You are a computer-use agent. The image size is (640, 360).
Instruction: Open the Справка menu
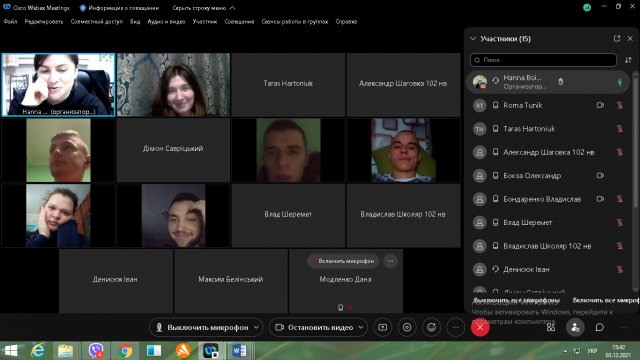point(346,22)
